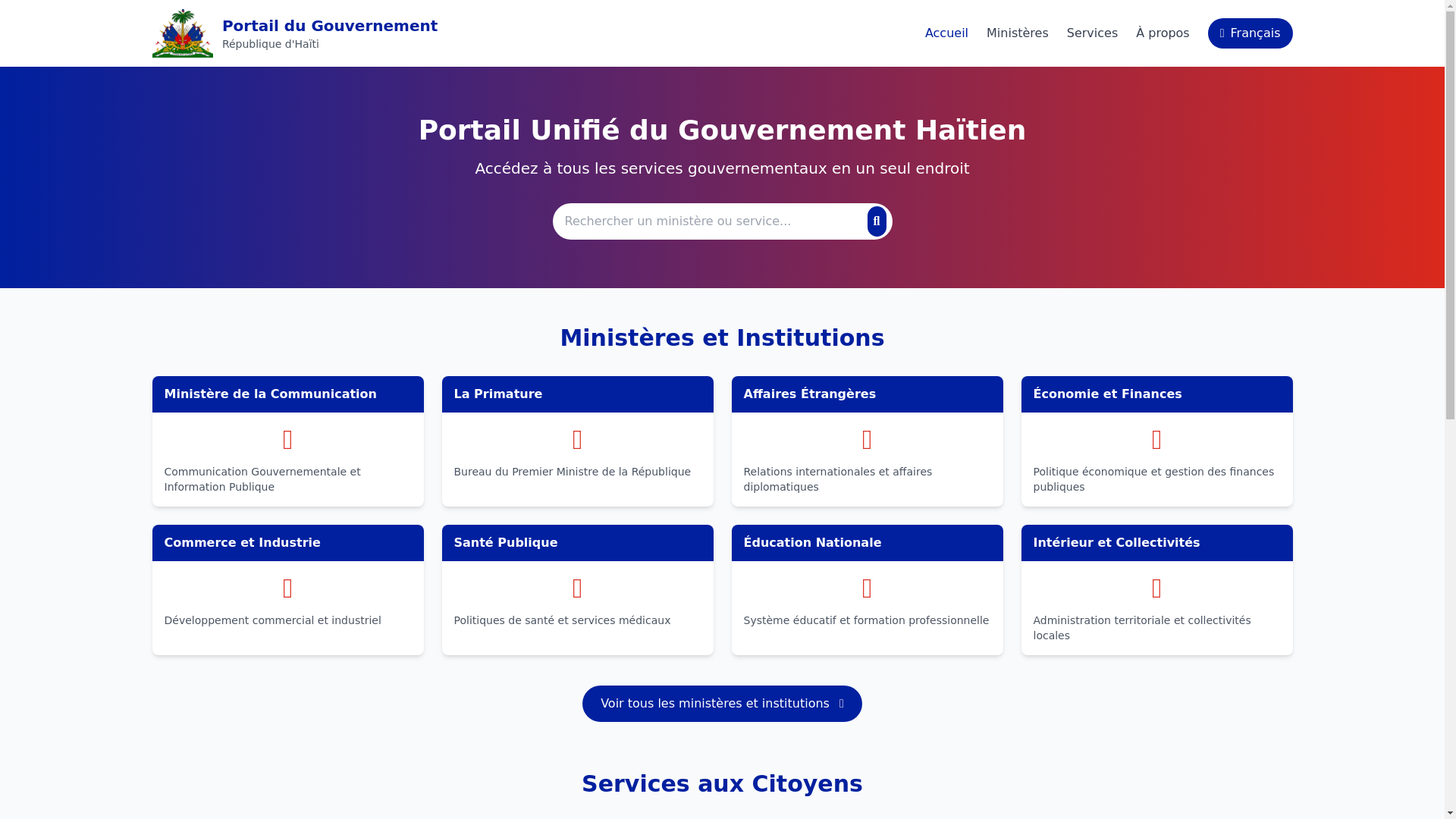Open Intérieur et Collectivités card header
The width and height of the screenshot is (1456, 819).
pyautogui.click(x=1156, y=543)
